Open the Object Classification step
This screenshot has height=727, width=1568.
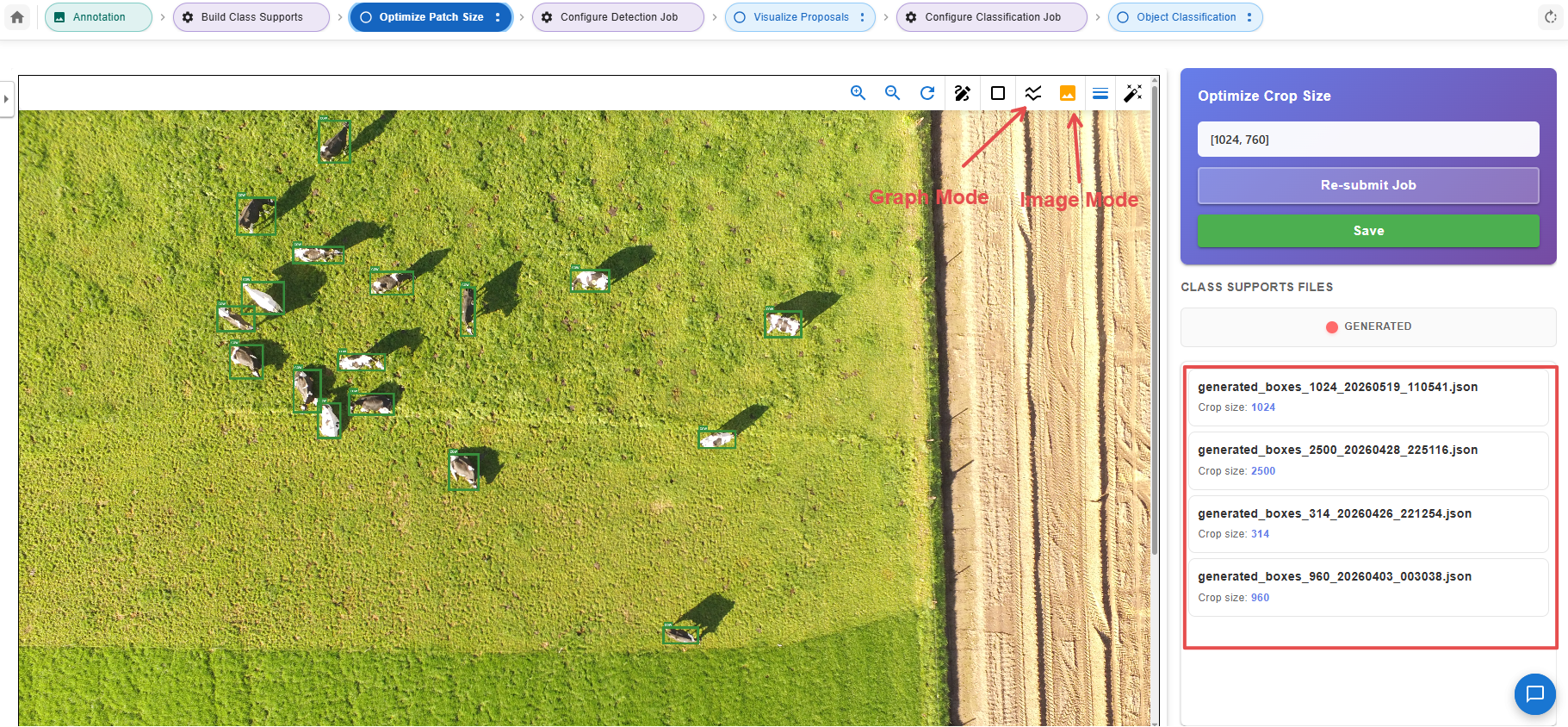click(x=1186, y=17)
